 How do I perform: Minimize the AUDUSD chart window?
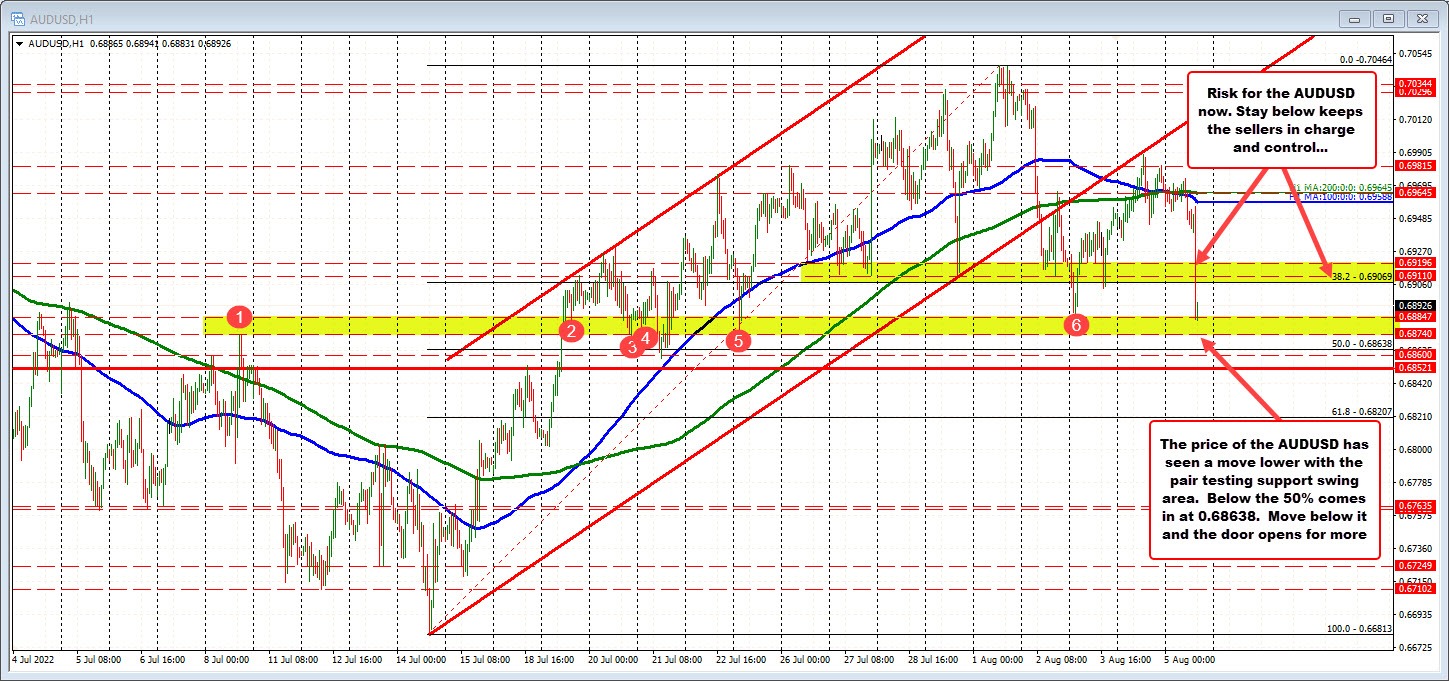click(x=1353, y=18)
